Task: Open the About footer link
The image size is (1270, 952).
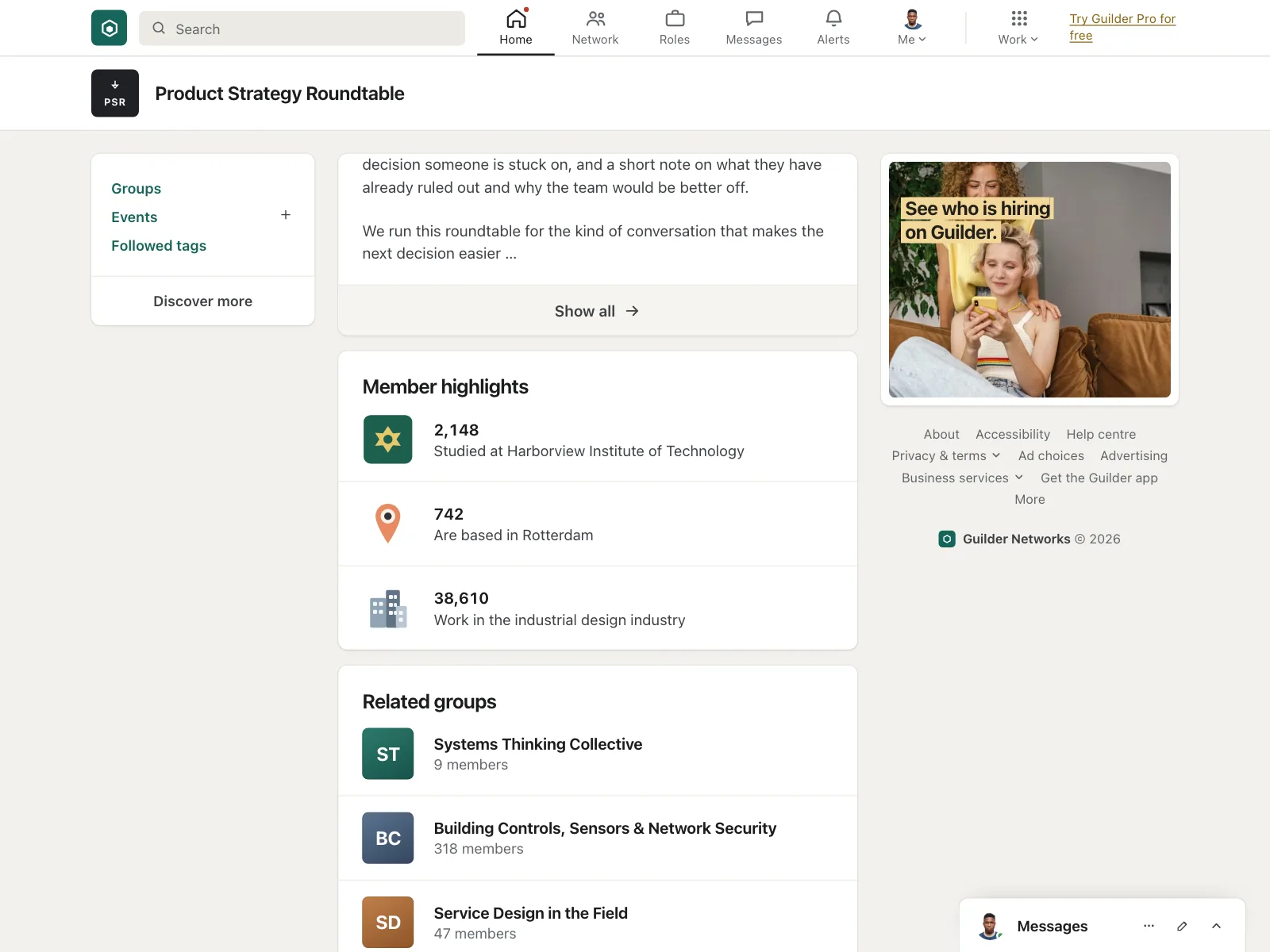Action: coord(941,435)
